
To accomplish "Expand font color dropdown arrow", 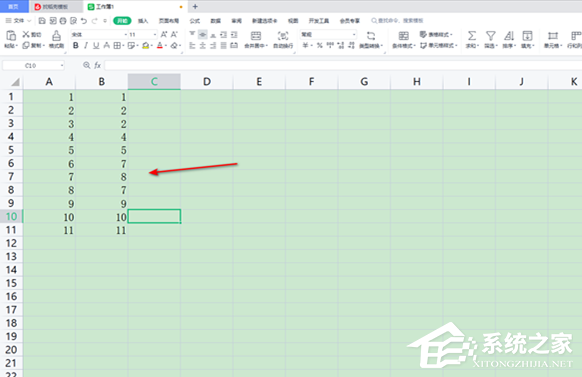I will (x=166, y=46).
